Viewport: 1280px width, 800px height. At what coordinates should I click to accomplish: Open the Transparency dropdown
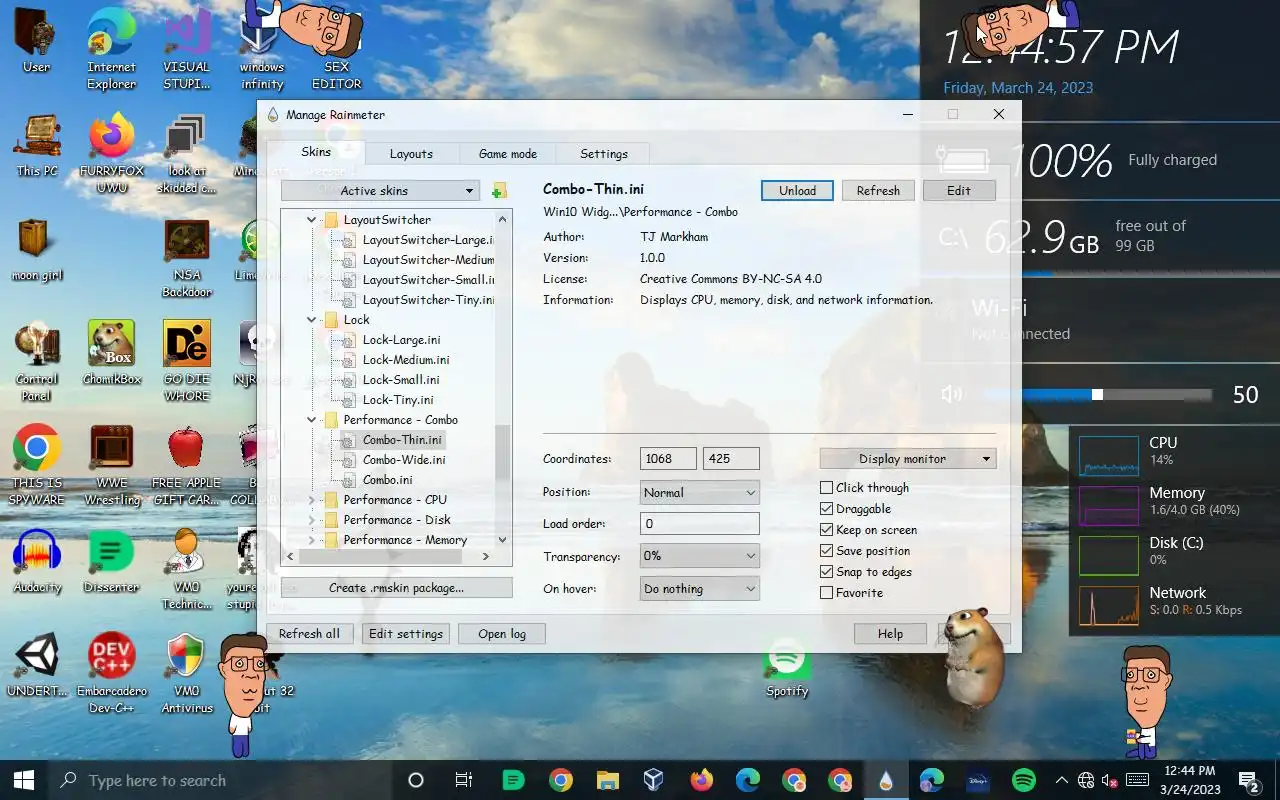(x=699, y=556)
